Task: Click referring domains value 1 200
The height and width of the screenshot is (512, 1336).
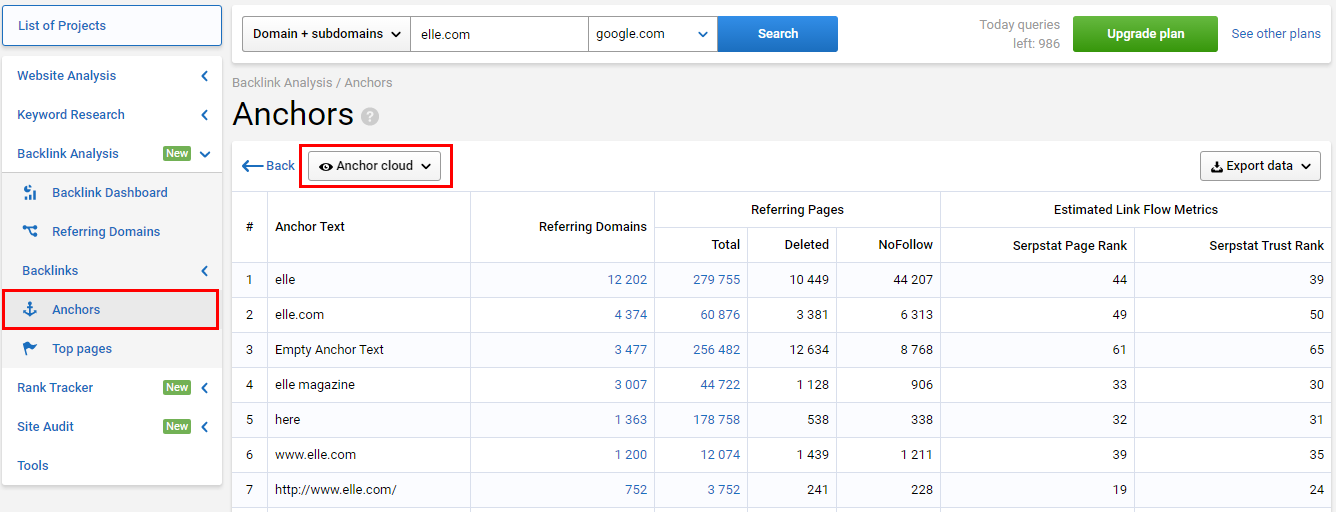Action: (631, 455)
